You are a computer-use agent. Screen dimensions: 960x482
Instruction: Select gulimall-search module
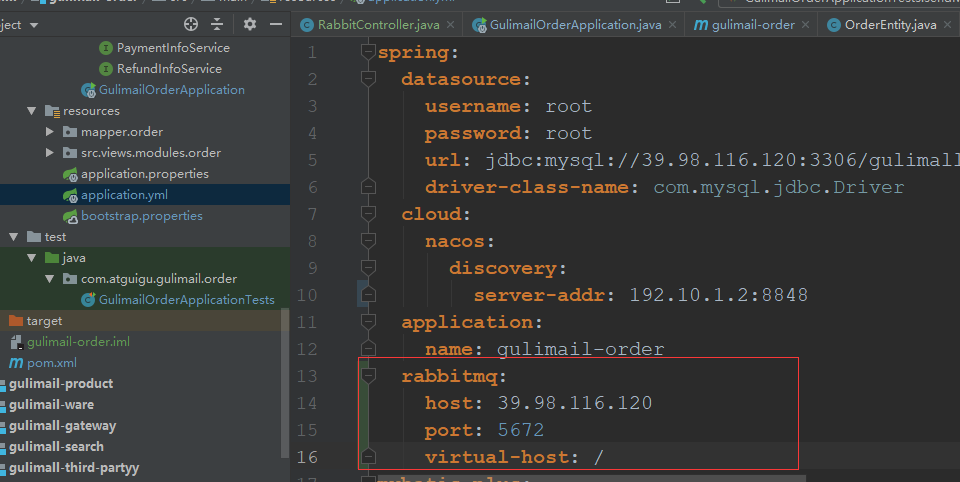click(56, 446)
